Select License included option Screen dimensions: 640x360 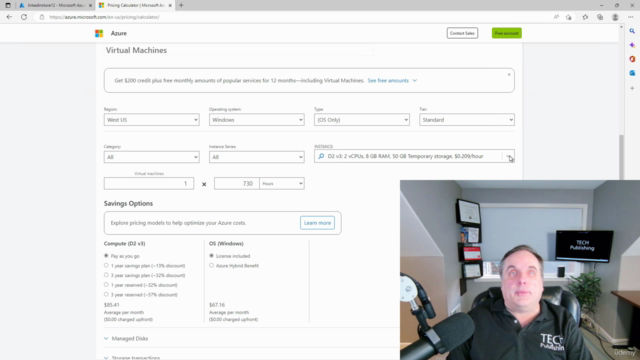point(211,256)
